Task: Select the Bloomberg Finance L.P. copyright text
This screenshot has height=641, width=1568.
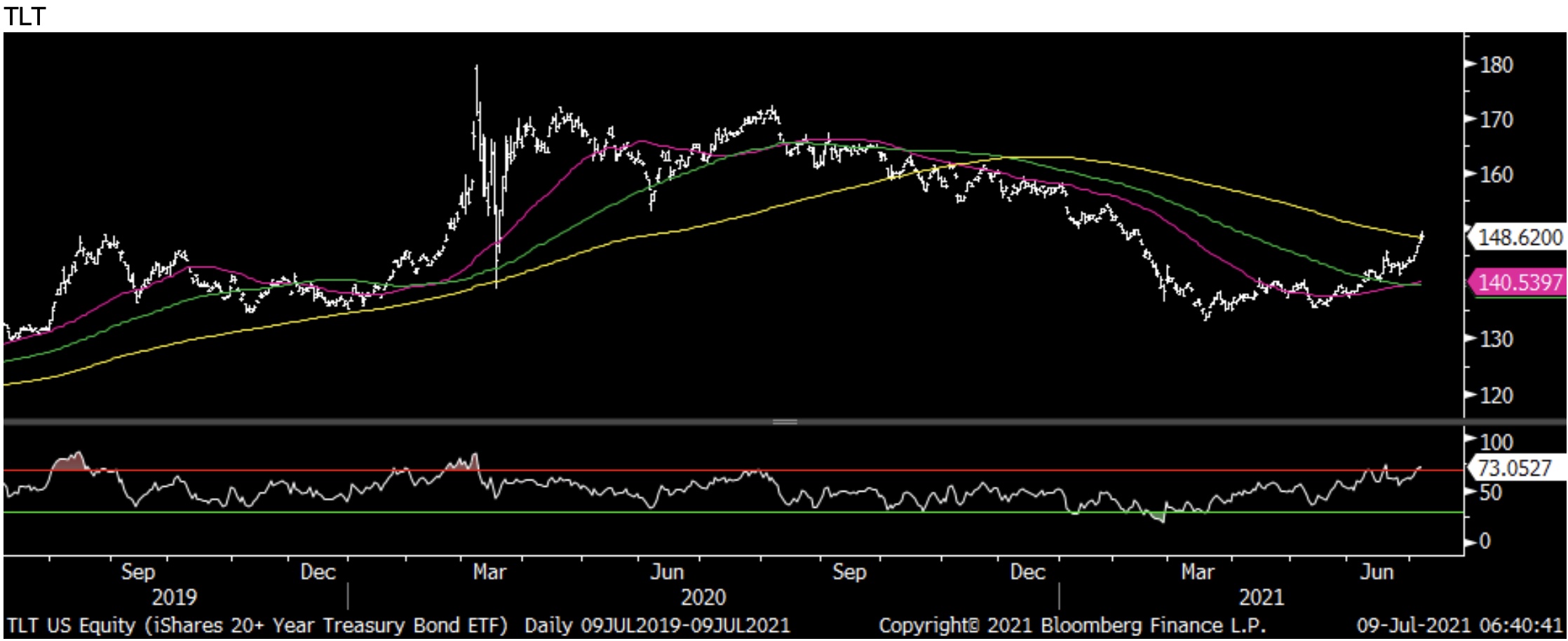Action: pyautogui.click(x=1072, y=626)
